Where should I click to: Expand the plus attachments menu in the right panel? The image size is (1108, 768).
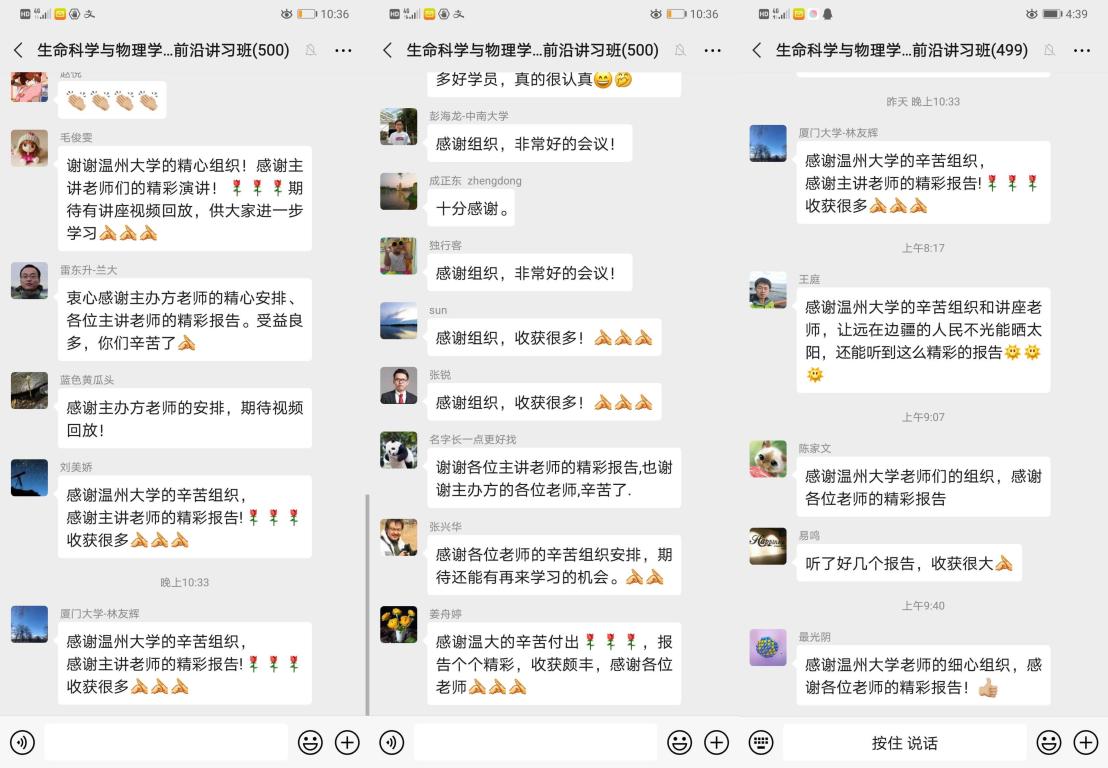coord(1085,742)
